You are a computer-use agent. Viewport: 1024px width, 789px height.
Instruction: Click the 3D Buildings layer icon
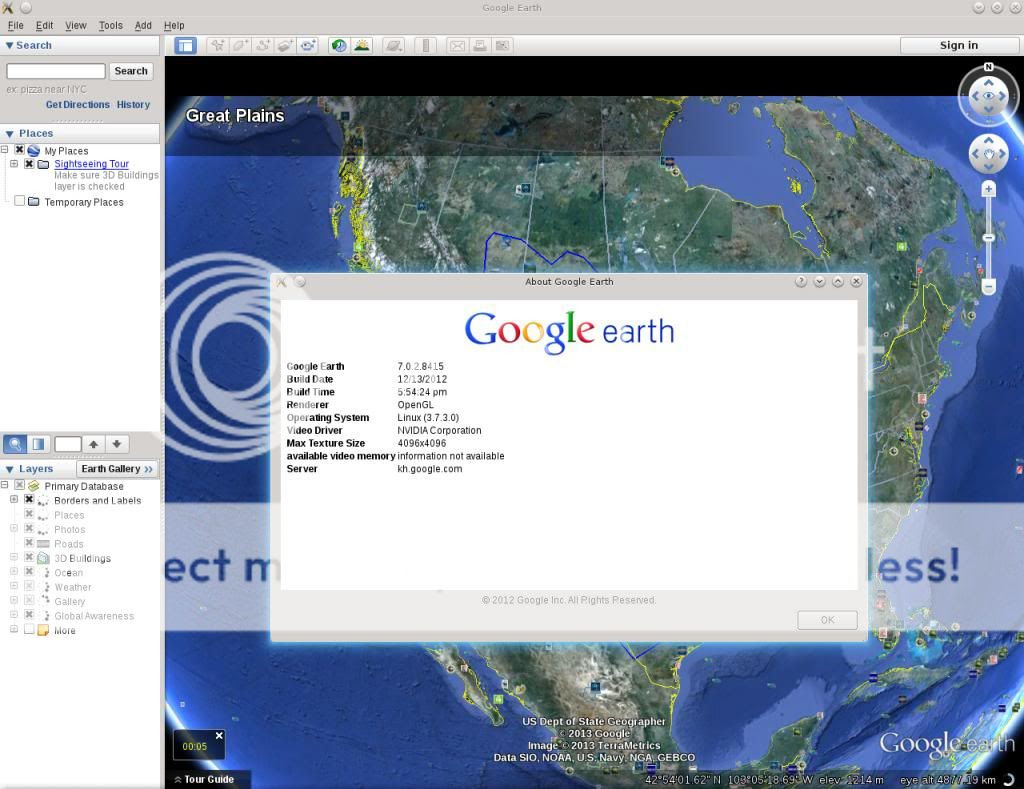[43, 558]
